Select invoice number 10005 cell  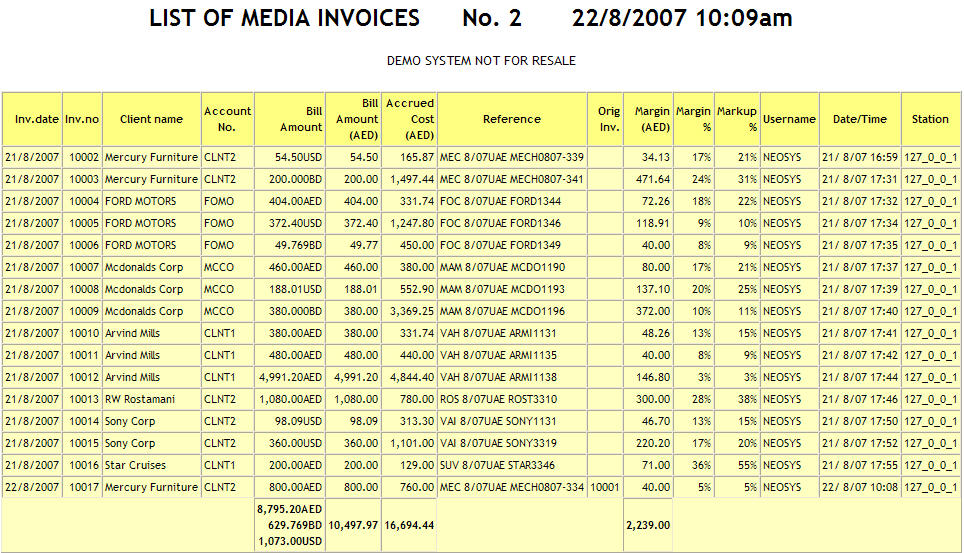[82, 223]
